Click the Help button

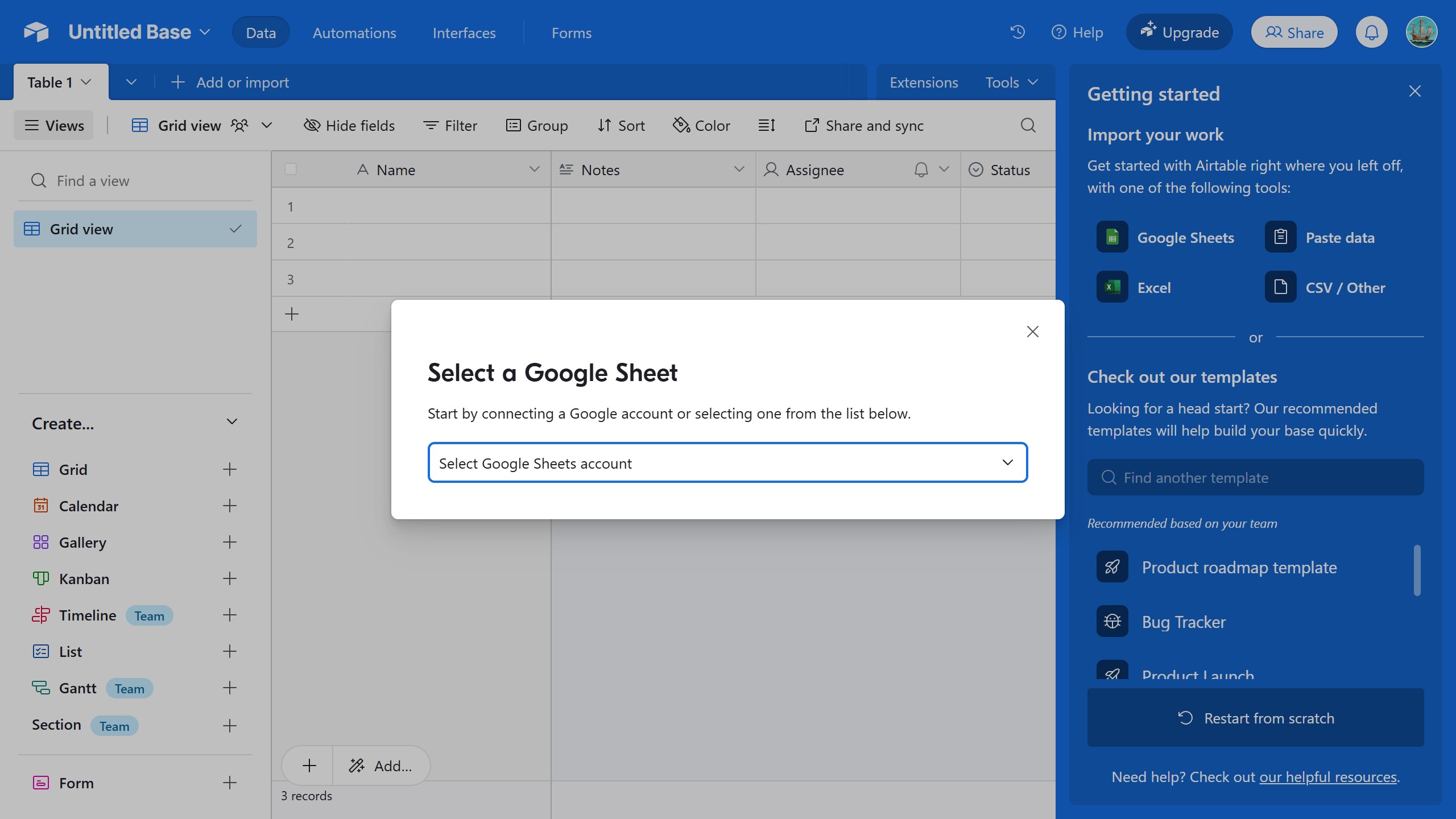1077,32
